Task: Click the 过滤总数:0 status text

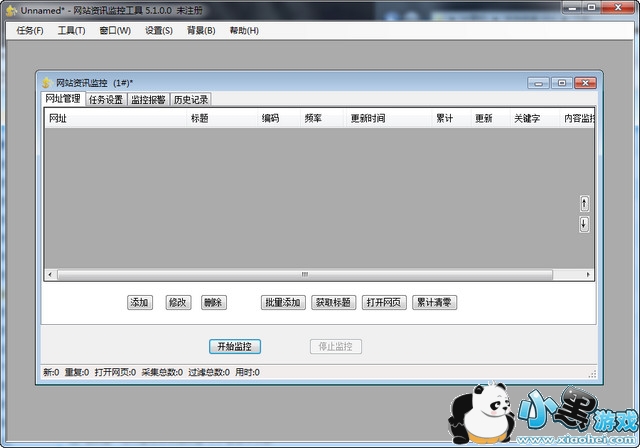Action: (209, 372)
